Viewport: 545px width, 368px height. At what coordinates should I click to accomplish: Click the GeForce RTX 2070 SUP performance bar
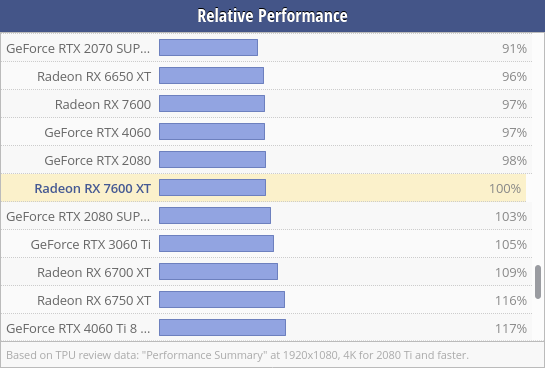(x=209, y=47)
